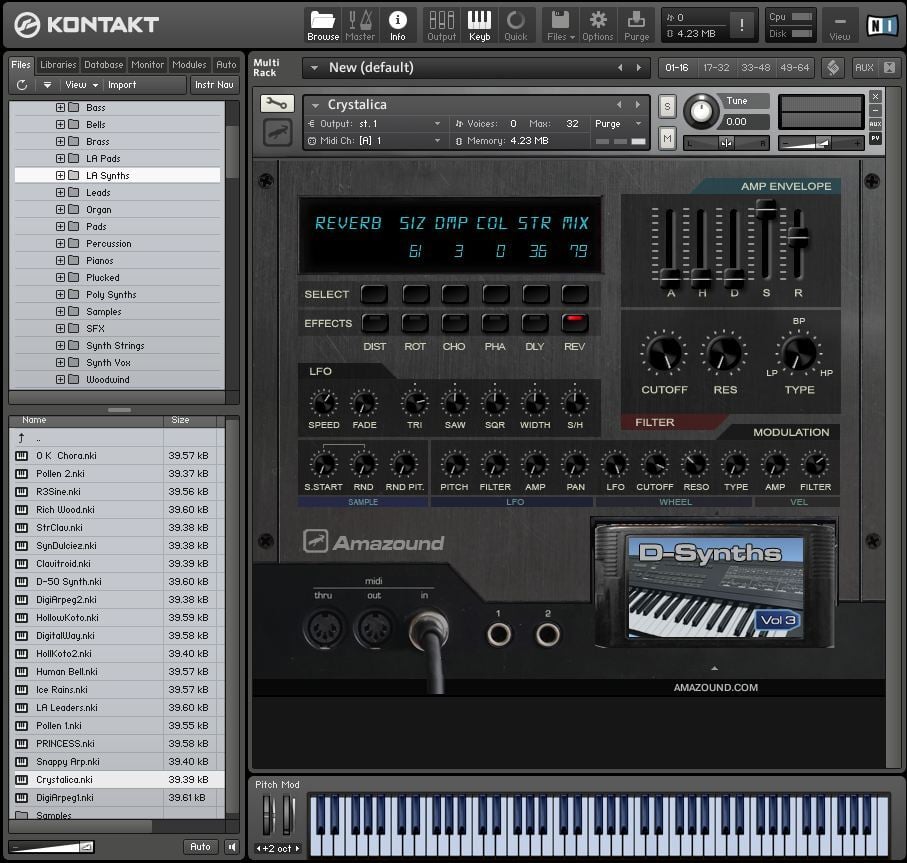
Task: Expand the Pianos folder
Action: [x=60, y=260]
